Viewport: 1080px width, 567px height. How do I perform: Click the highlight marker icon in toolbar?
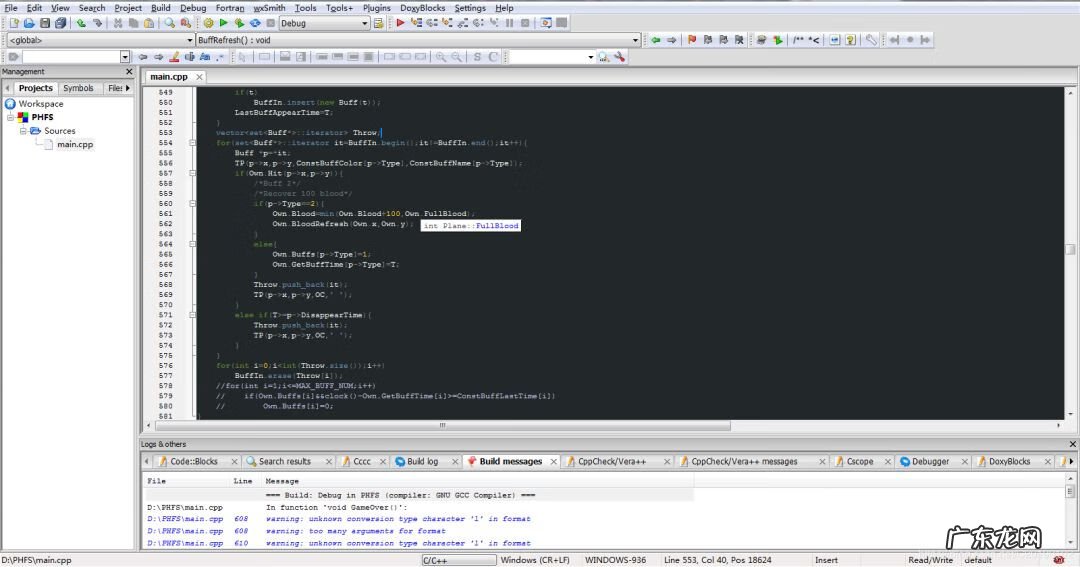174,57
